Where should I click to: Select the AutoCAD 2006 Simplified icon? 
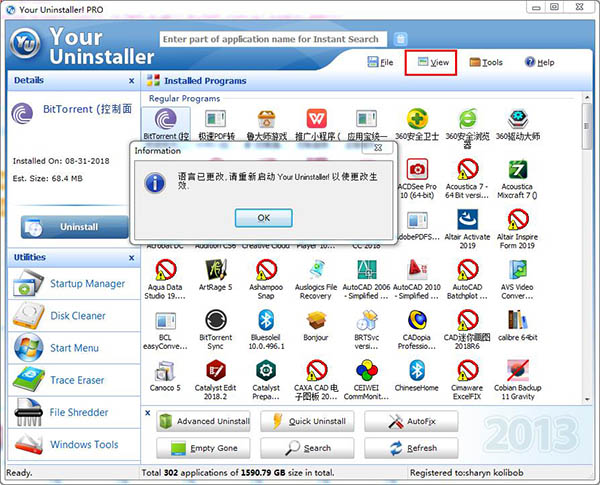click(x=367, y=269)
